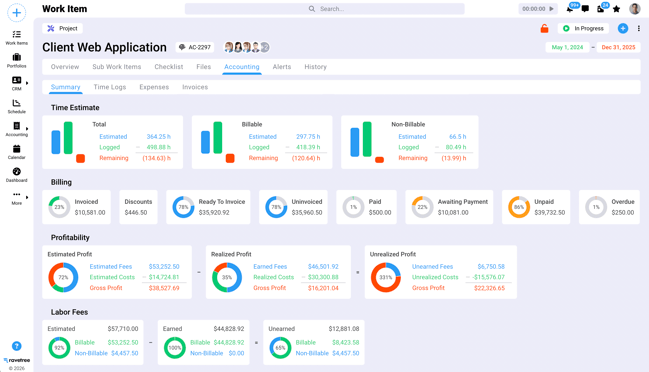649x372 pixels.
Task: Click the notifications bell icon
Action: pos(570,9)
